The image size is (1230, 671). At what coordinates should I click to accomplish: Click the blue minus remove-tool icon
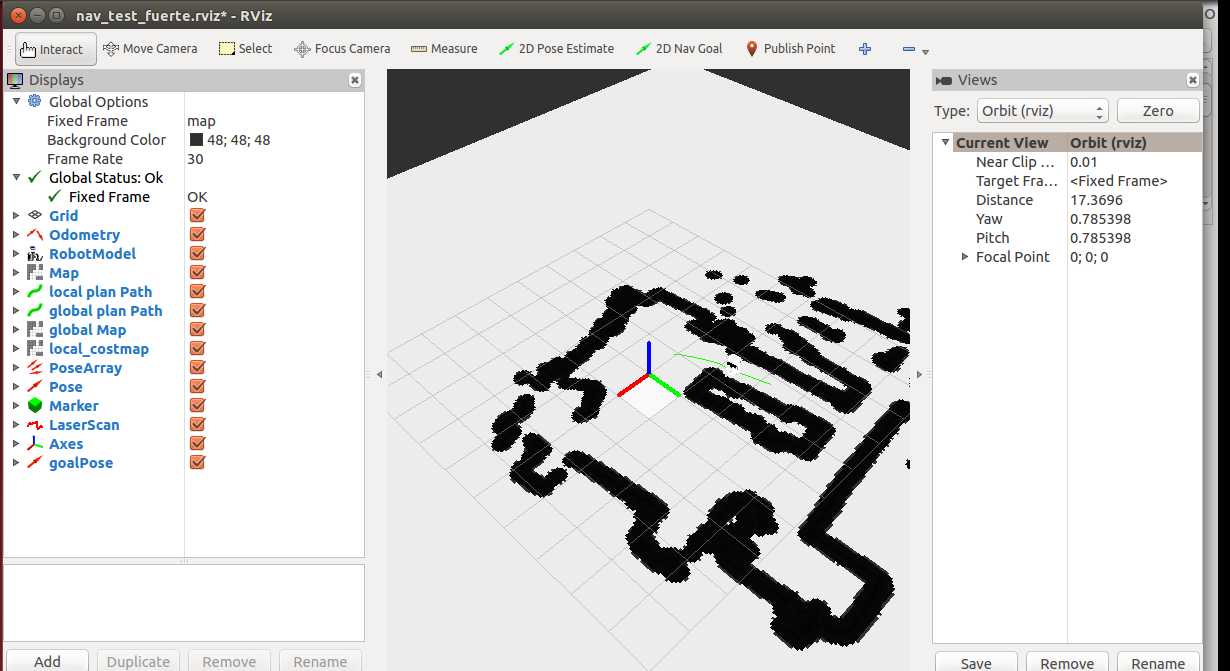pos(908,48)
